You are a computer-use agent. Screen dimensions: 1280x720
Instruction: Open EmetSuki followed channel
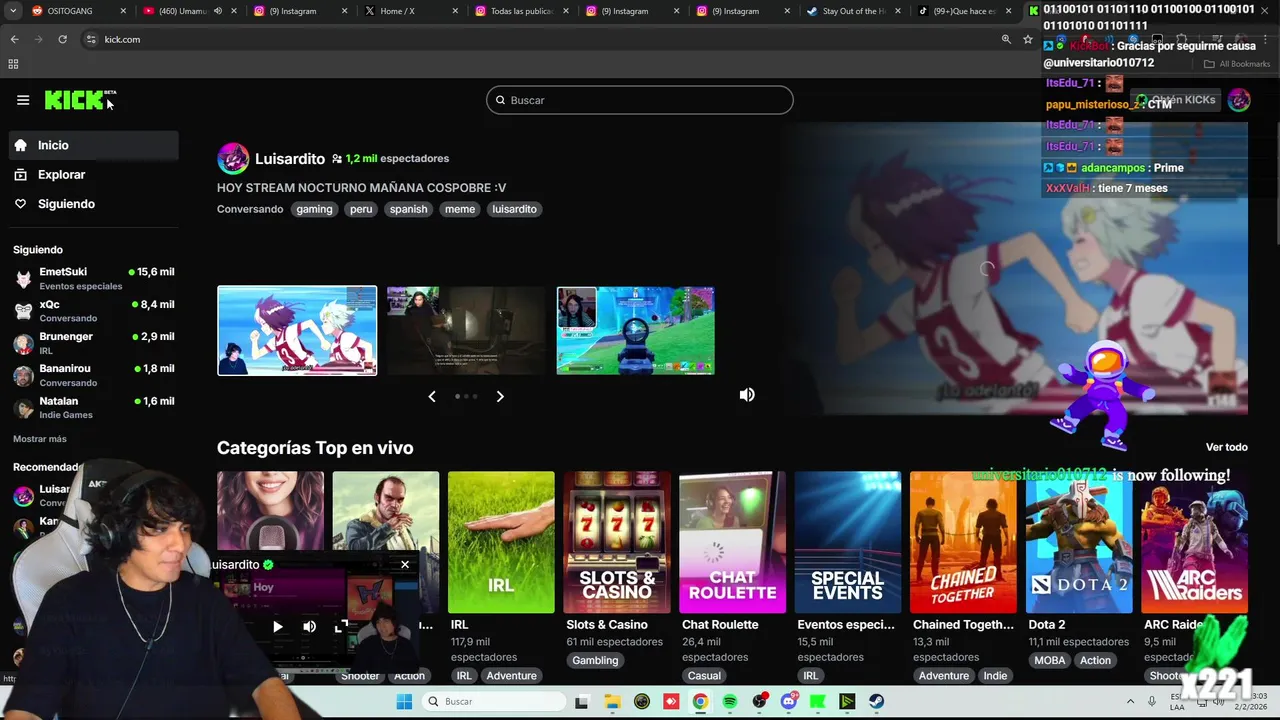coord(94,278)
